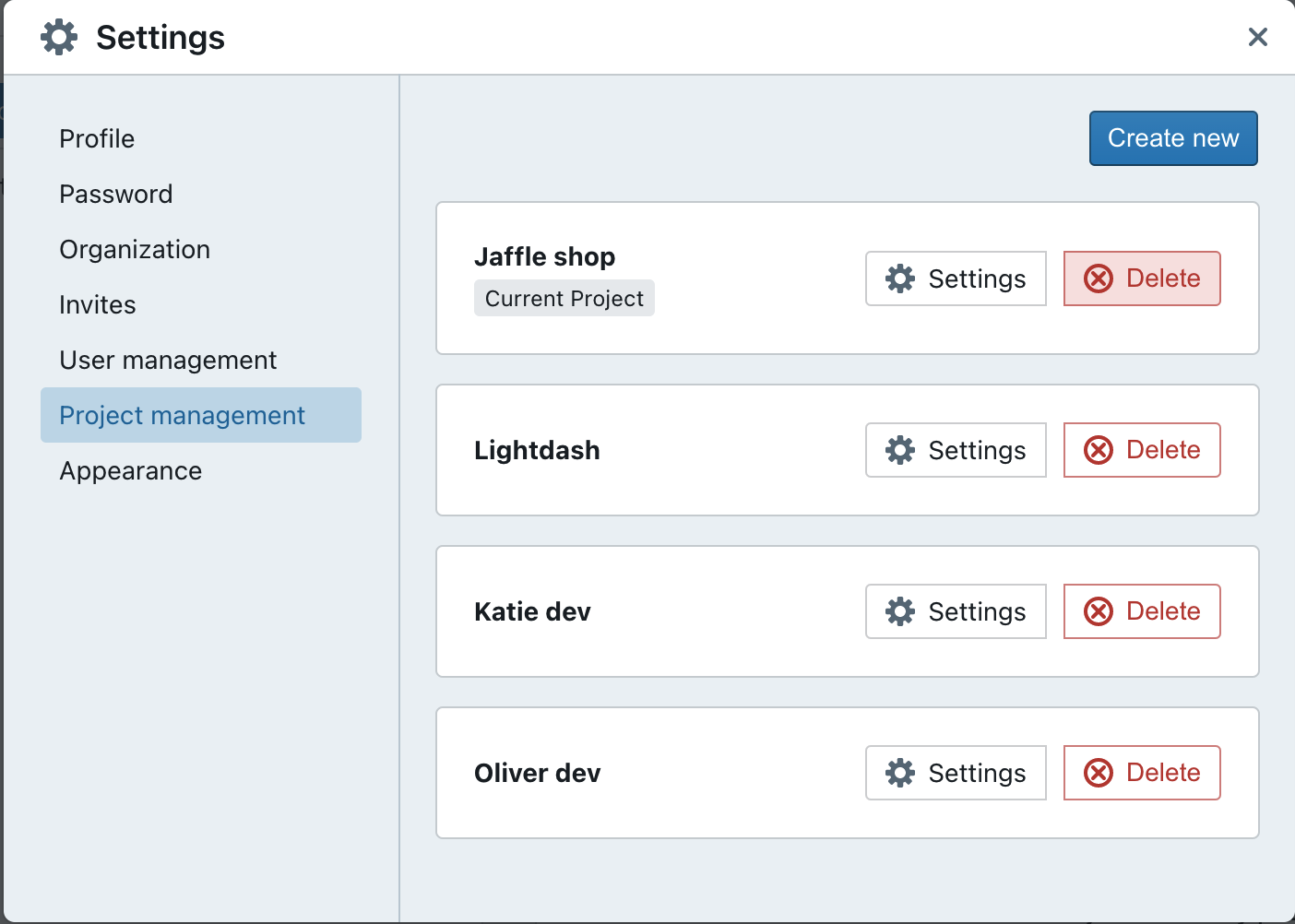Click the delete cross icon for Lightdash

coord(1098,450)
